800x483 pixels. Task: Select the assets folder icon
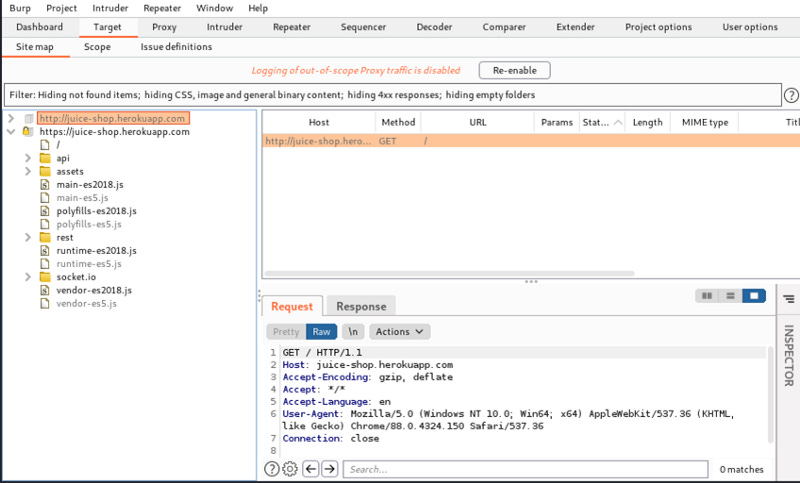pos(45,171)
